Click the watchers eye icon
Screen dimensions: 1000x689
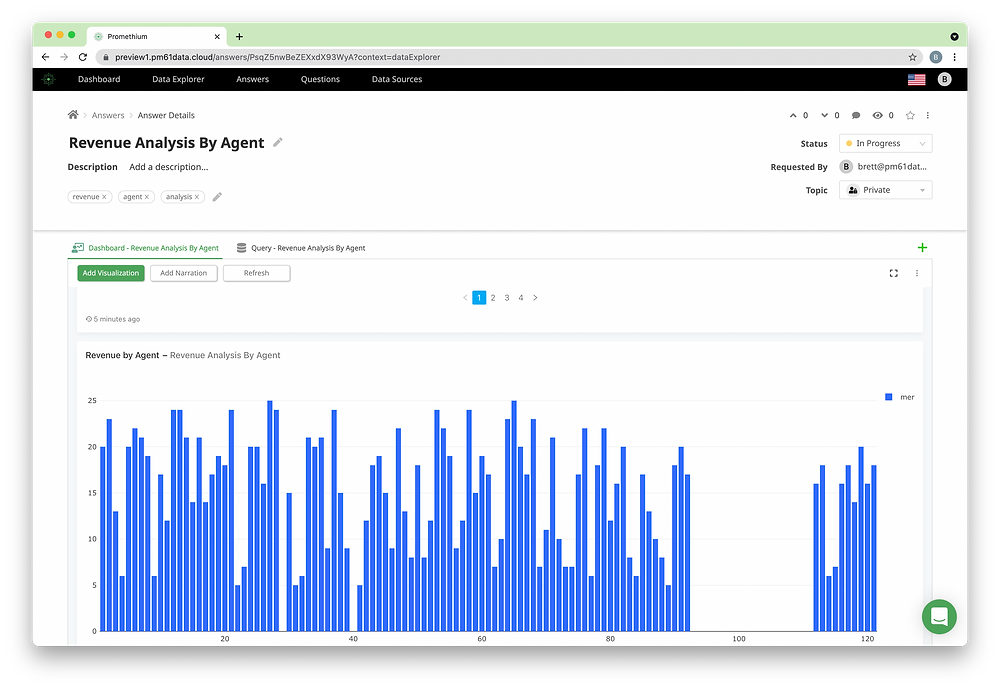click(879, 115)
